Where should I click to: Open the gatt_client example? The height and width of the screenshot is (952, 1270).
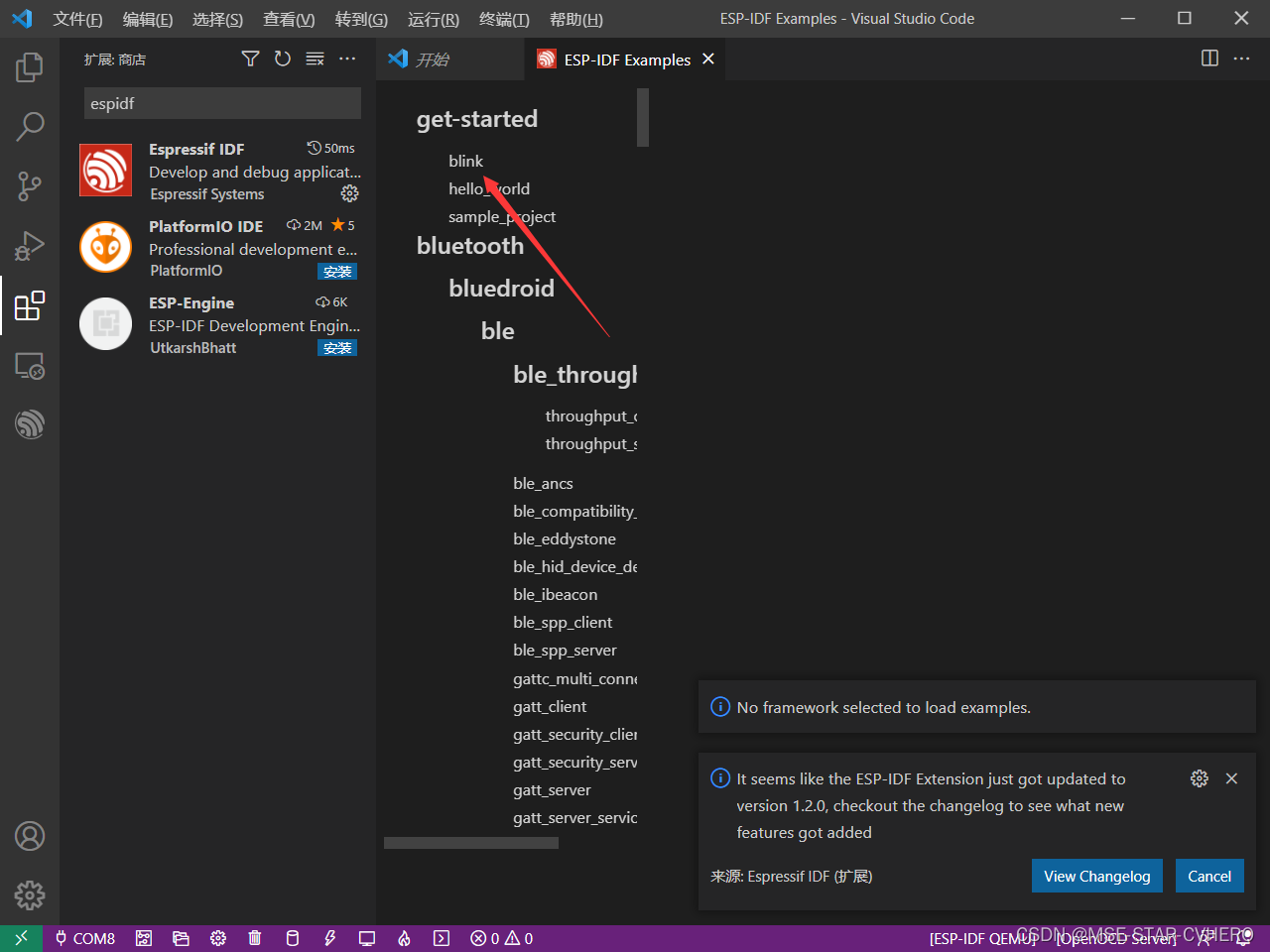(x=550, y=706)
